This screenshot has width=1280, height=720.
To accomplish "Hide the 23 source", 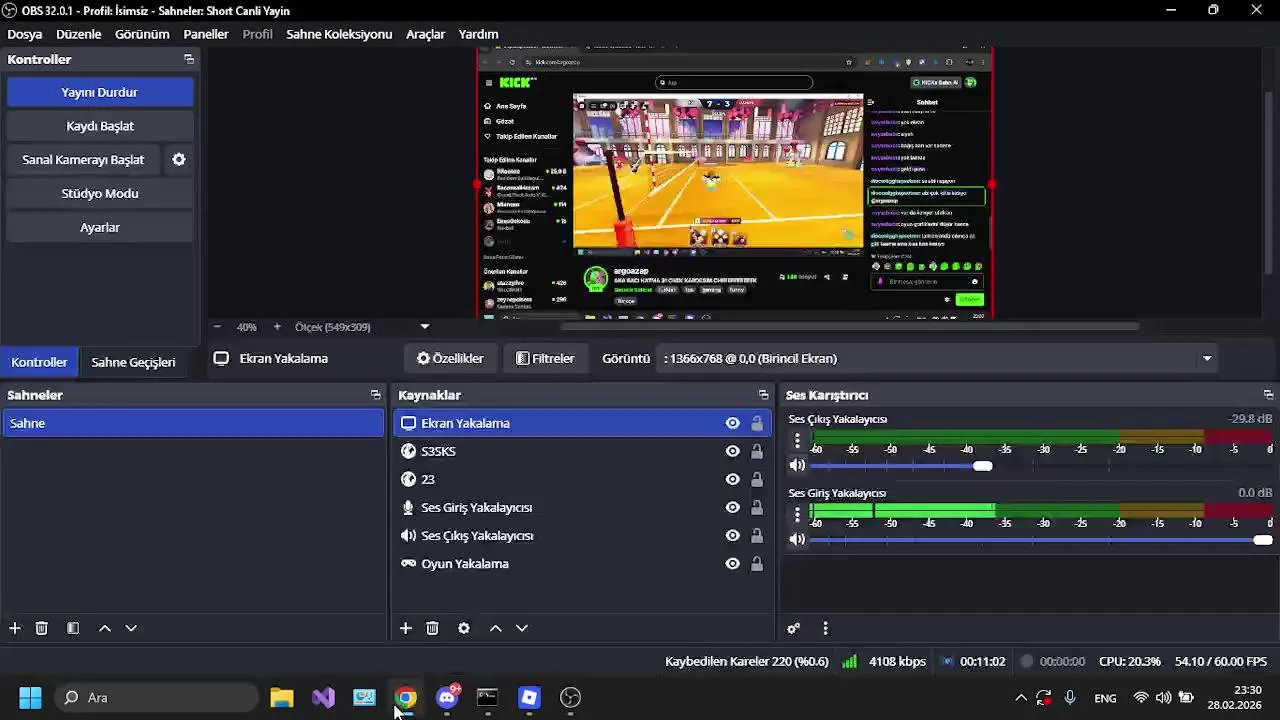I will coord(733,479).
